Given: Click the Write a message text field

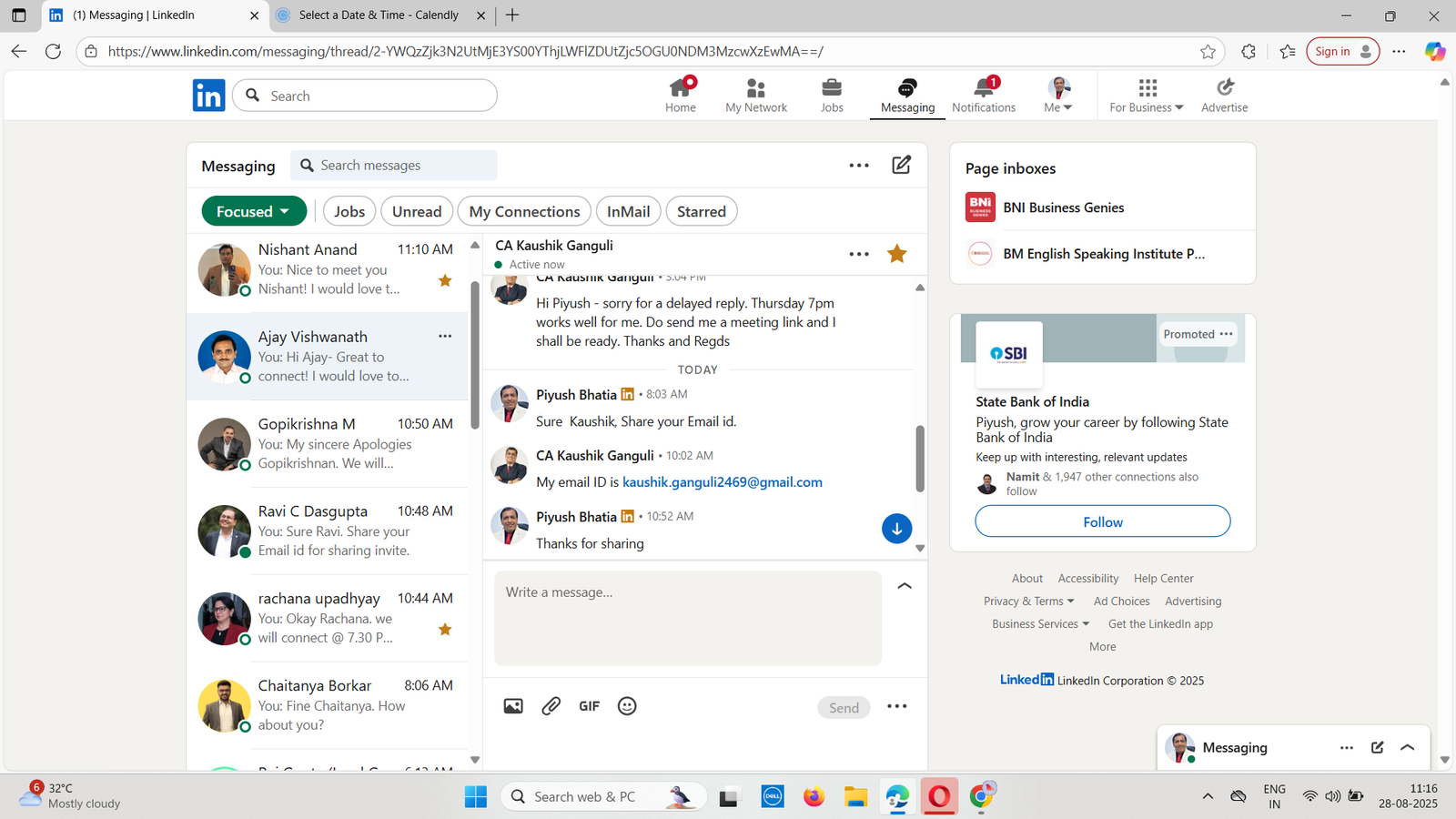Looking at the screenshot, I should pyautogui.click(x=687, y=618).
